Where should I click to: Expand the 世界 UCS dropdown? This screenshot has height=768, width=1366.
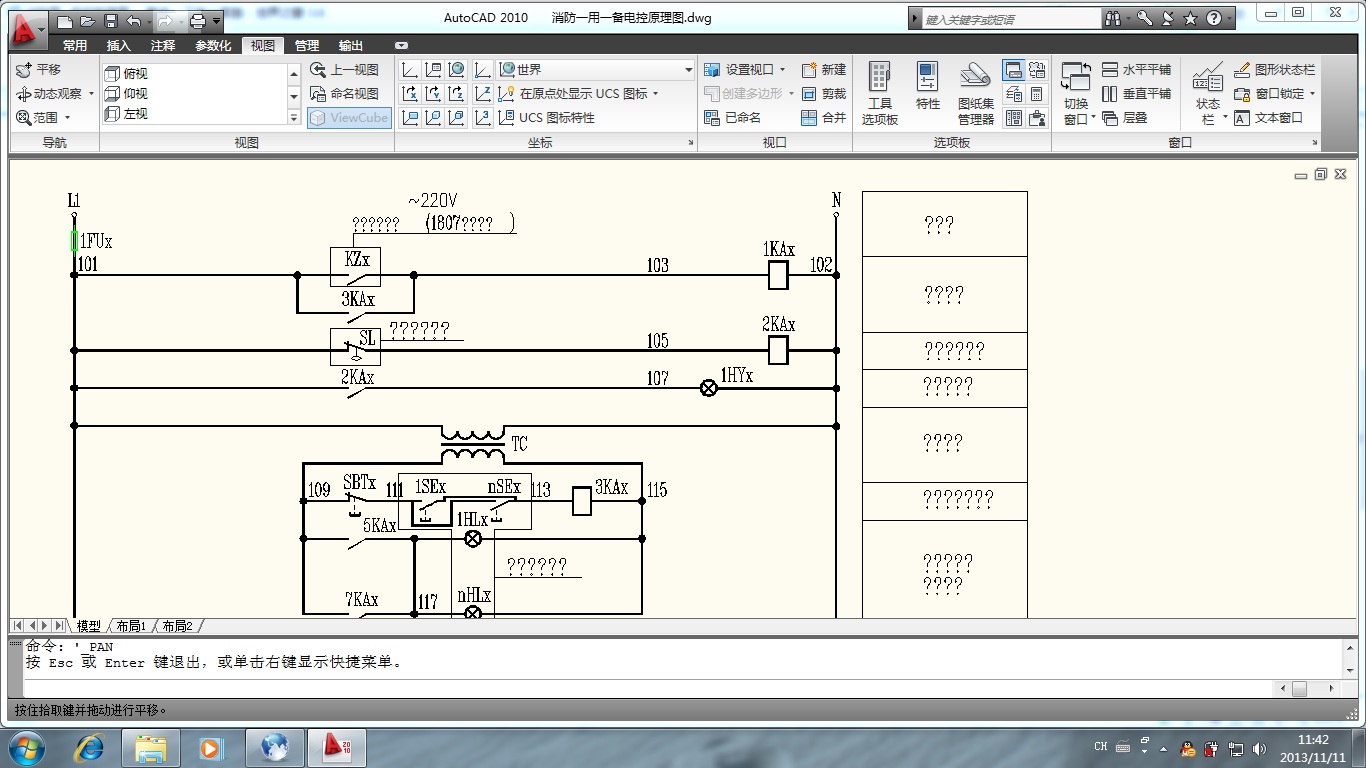tap(688, 70)
